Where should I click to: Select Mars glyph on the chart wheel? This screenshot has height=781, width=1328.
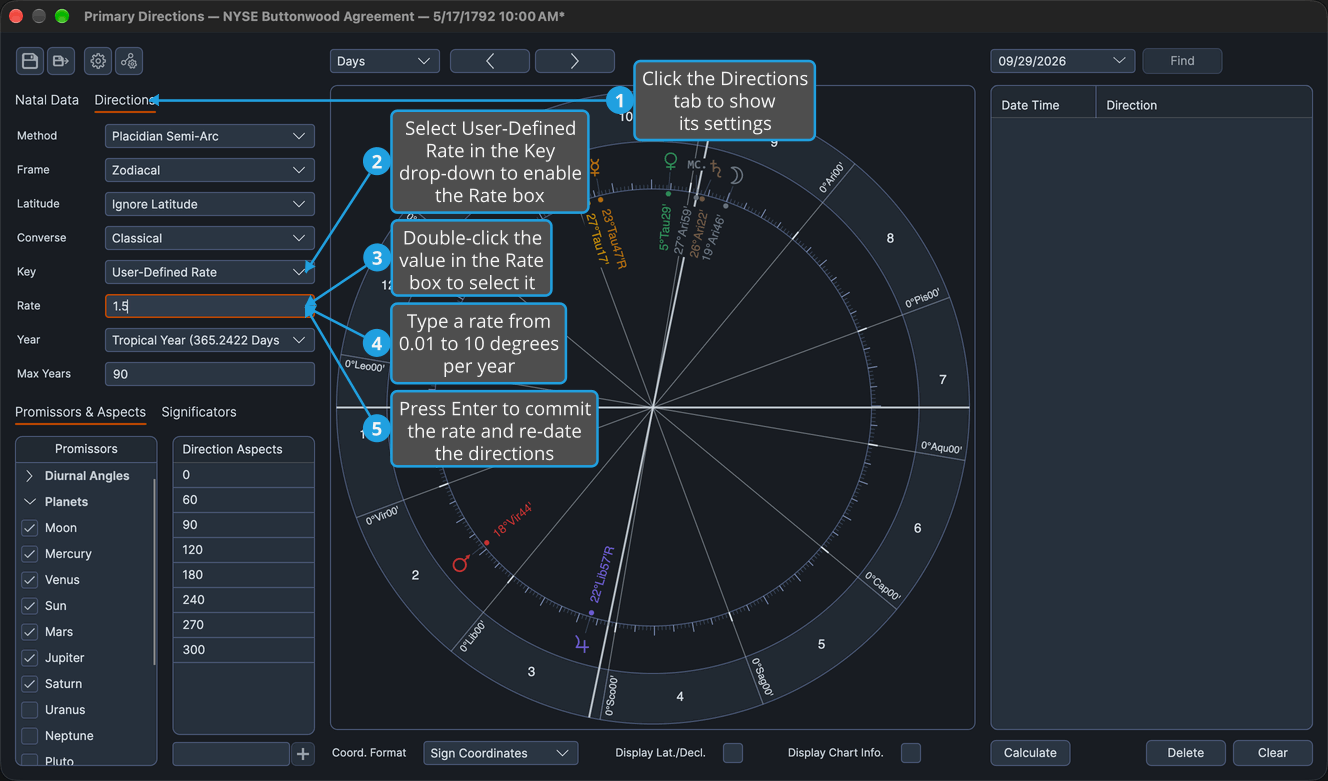(460, 564)
